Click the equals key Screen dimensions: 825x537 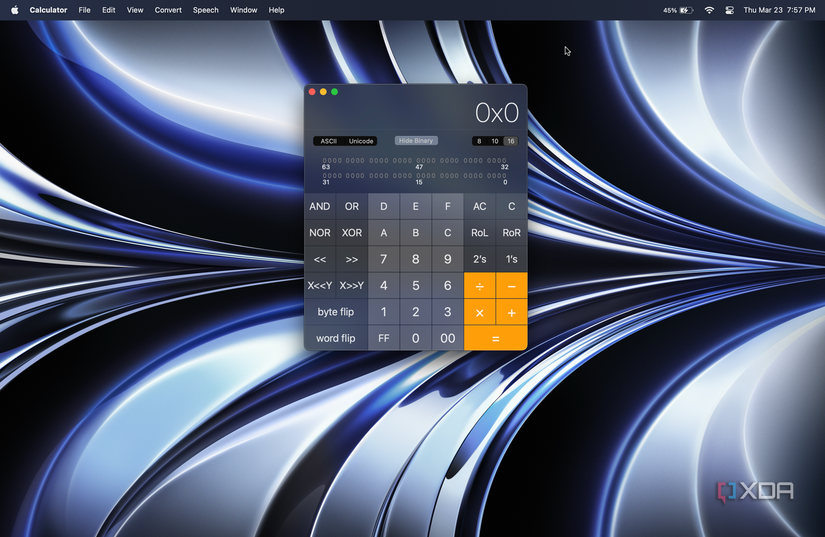tap(496, 338)
